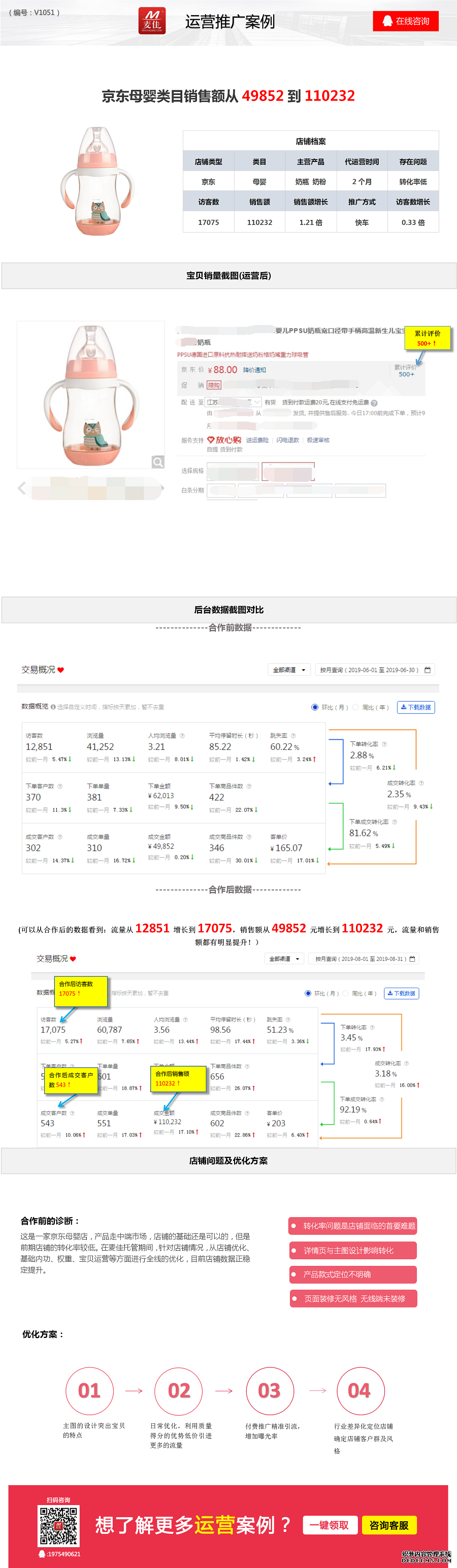457x1568 pixels.
Task: Click help icon next to 跳失率 51.23%
Action: [288, 1020]
